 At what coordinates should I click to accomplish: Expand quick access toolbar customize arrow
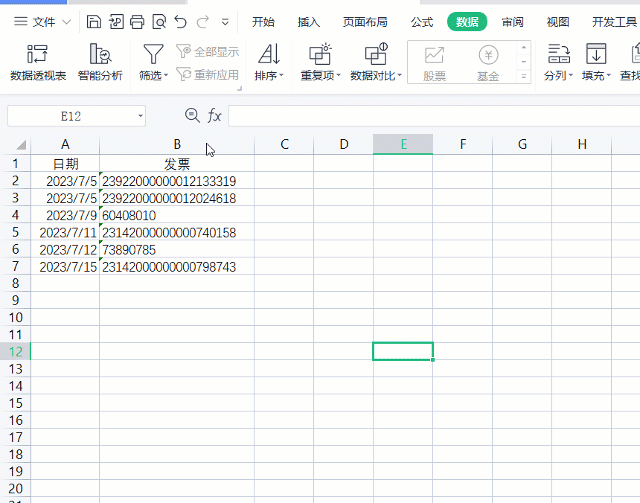(x=225, y=22)
